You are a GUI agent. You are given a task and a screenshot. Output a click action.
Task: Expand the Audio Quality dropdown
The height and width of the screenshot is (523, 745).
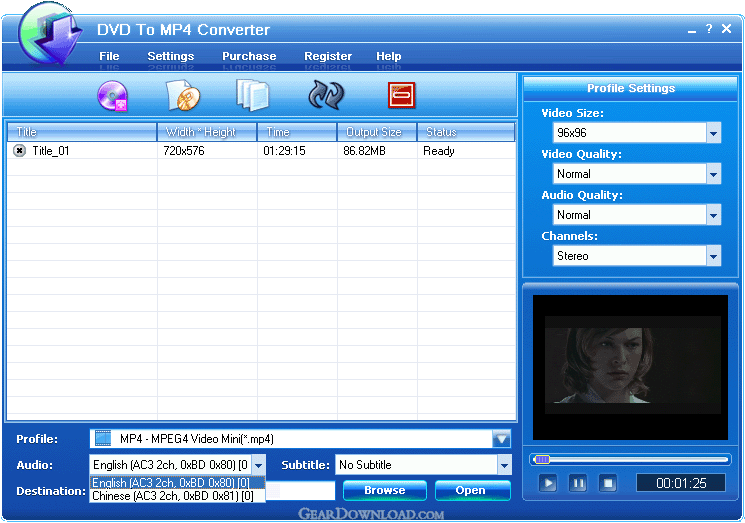(713, 215)
